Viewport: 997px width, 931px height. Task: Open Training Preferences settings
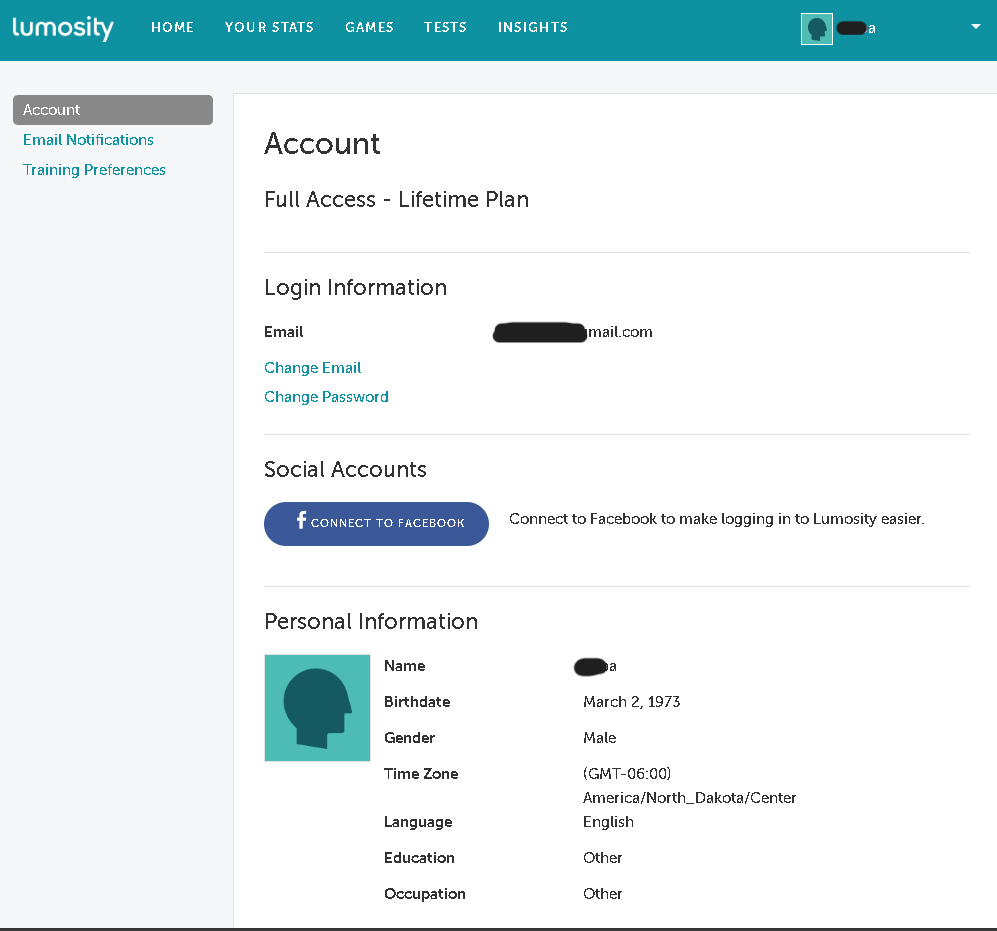[x=94, y=170]
